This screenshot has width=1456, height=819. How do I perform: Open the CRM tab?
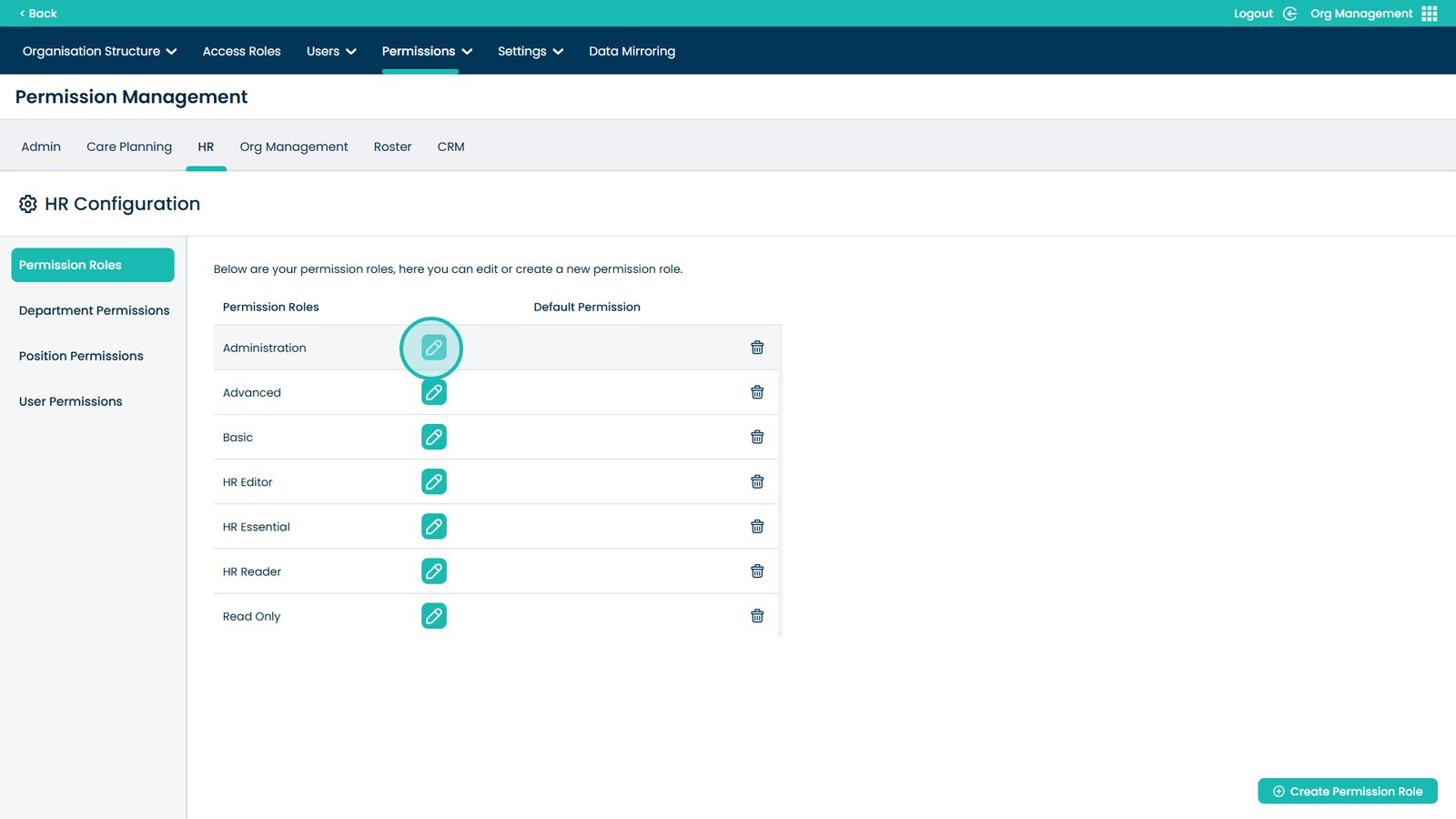(450, 147)
